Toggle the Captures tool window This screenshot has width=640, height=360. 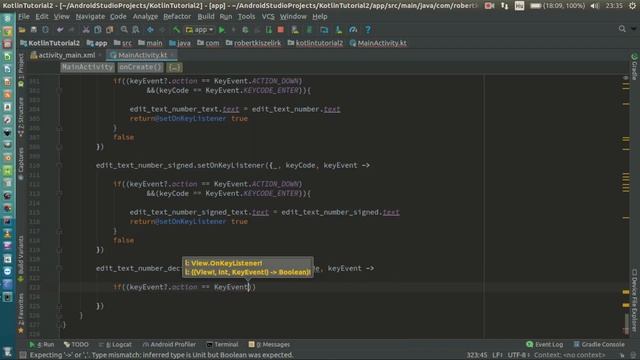(21, 164)
